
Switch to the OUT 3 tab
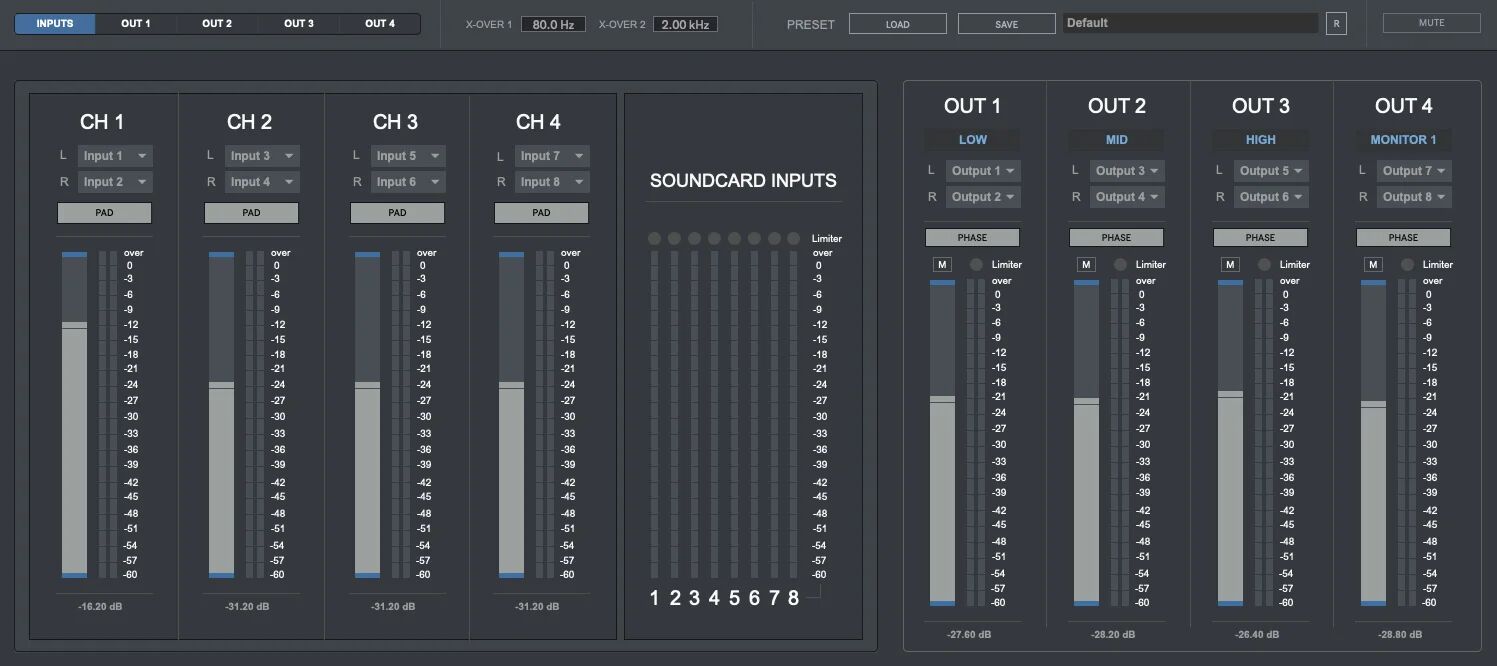click(298, 22)
